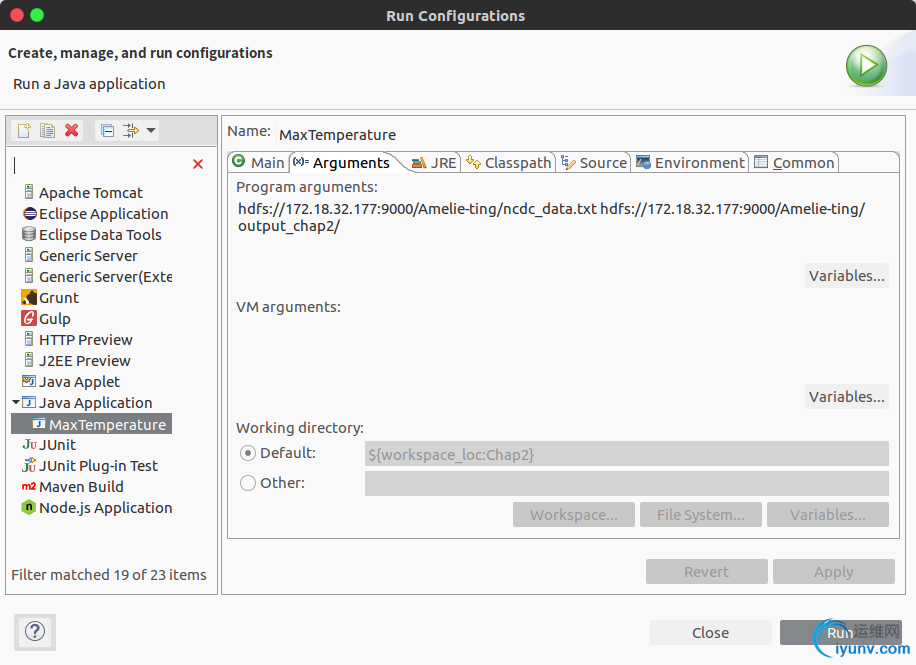Select the Default working directory radio
Image resolution: width=916 pixels, height=665 pixels.
[248, 453]
